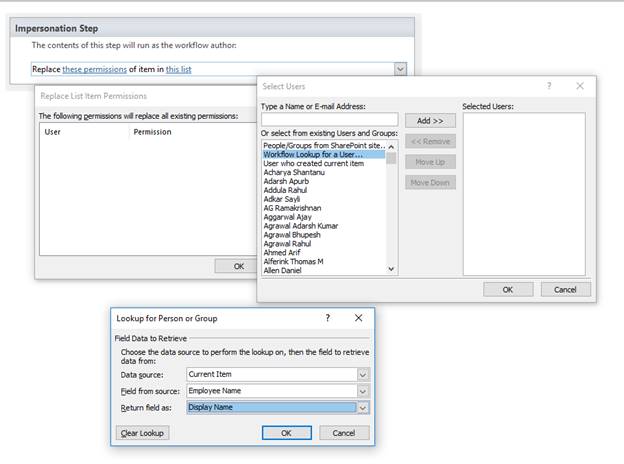Click Cancel in the Select Users dialog
Screen dimensions: 624x464
(x=566, y=290)
